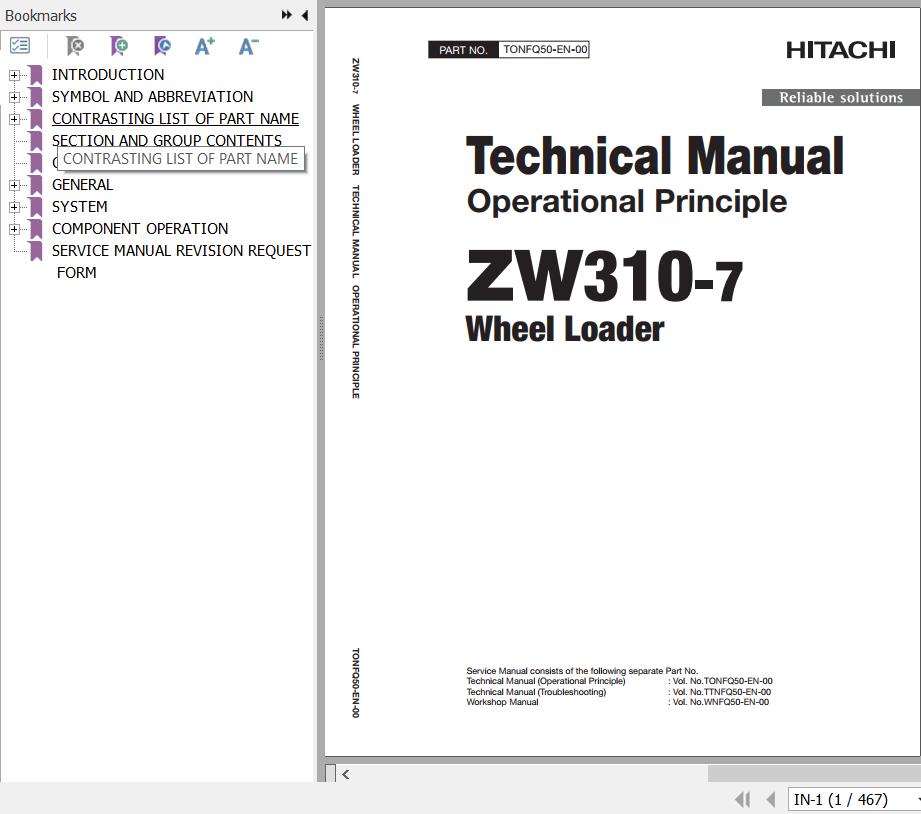Click the Wheel Loader heading

[x=564, y=328]
